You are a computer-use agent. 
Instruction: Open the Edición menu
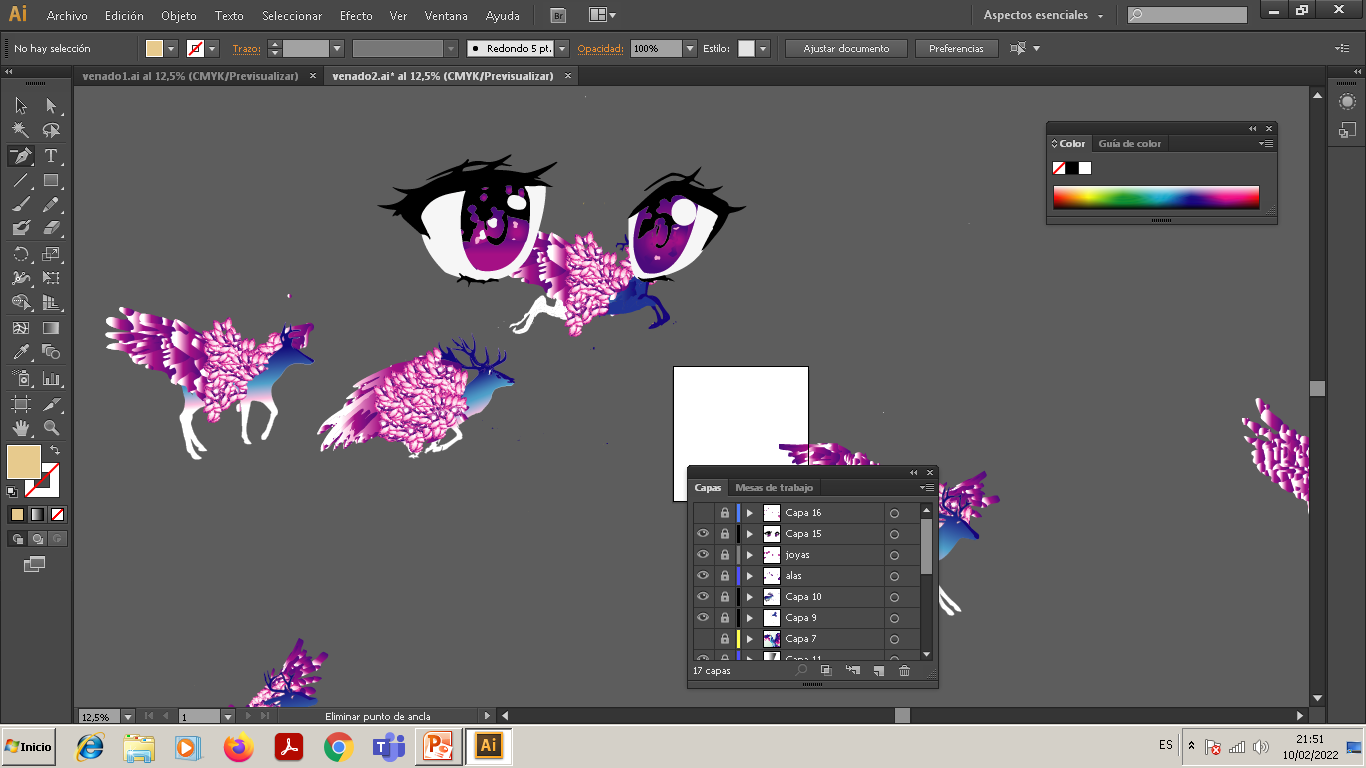click(124, 16)
